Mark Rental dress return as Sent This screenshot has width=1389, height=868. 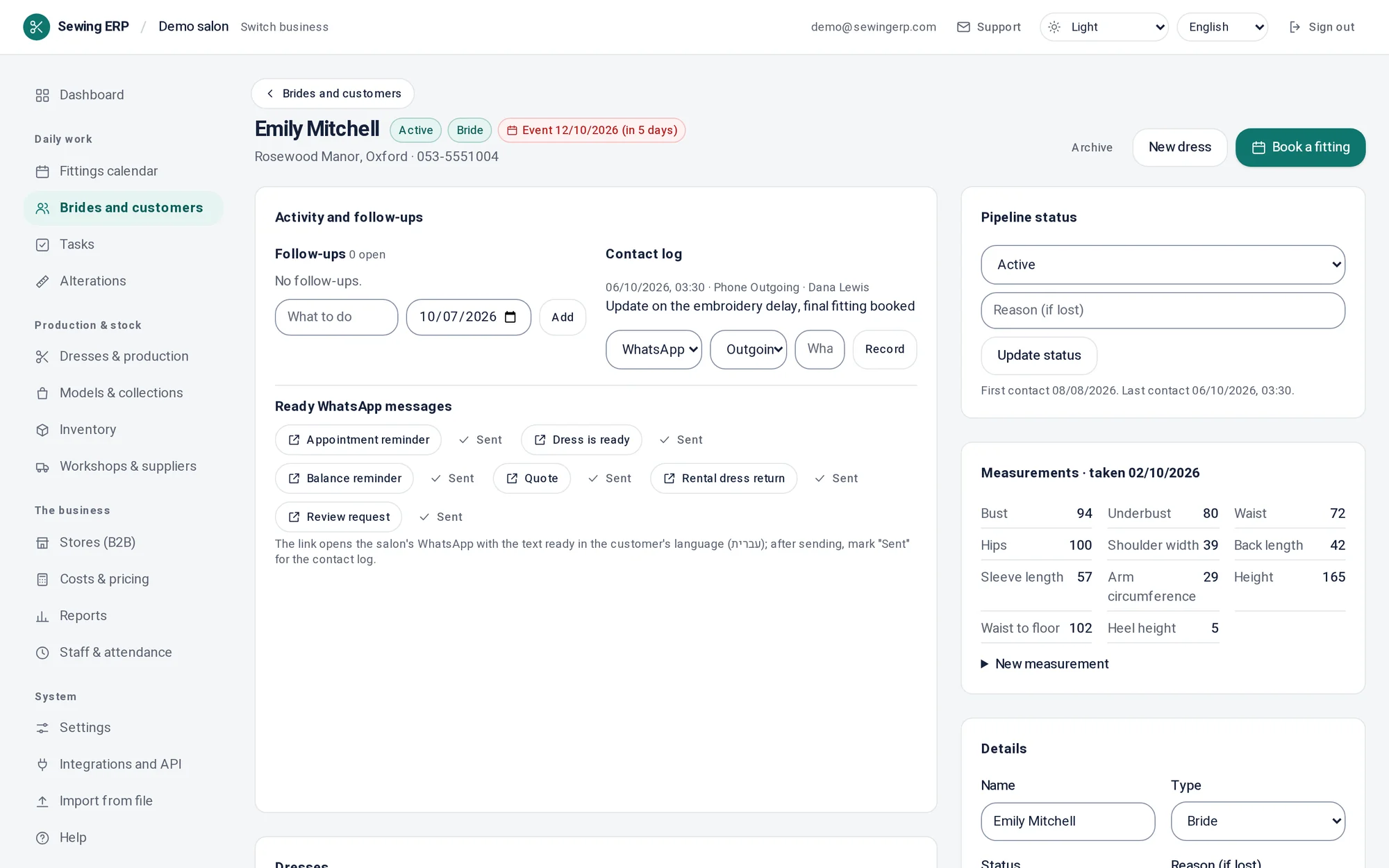tap(836, 478)
